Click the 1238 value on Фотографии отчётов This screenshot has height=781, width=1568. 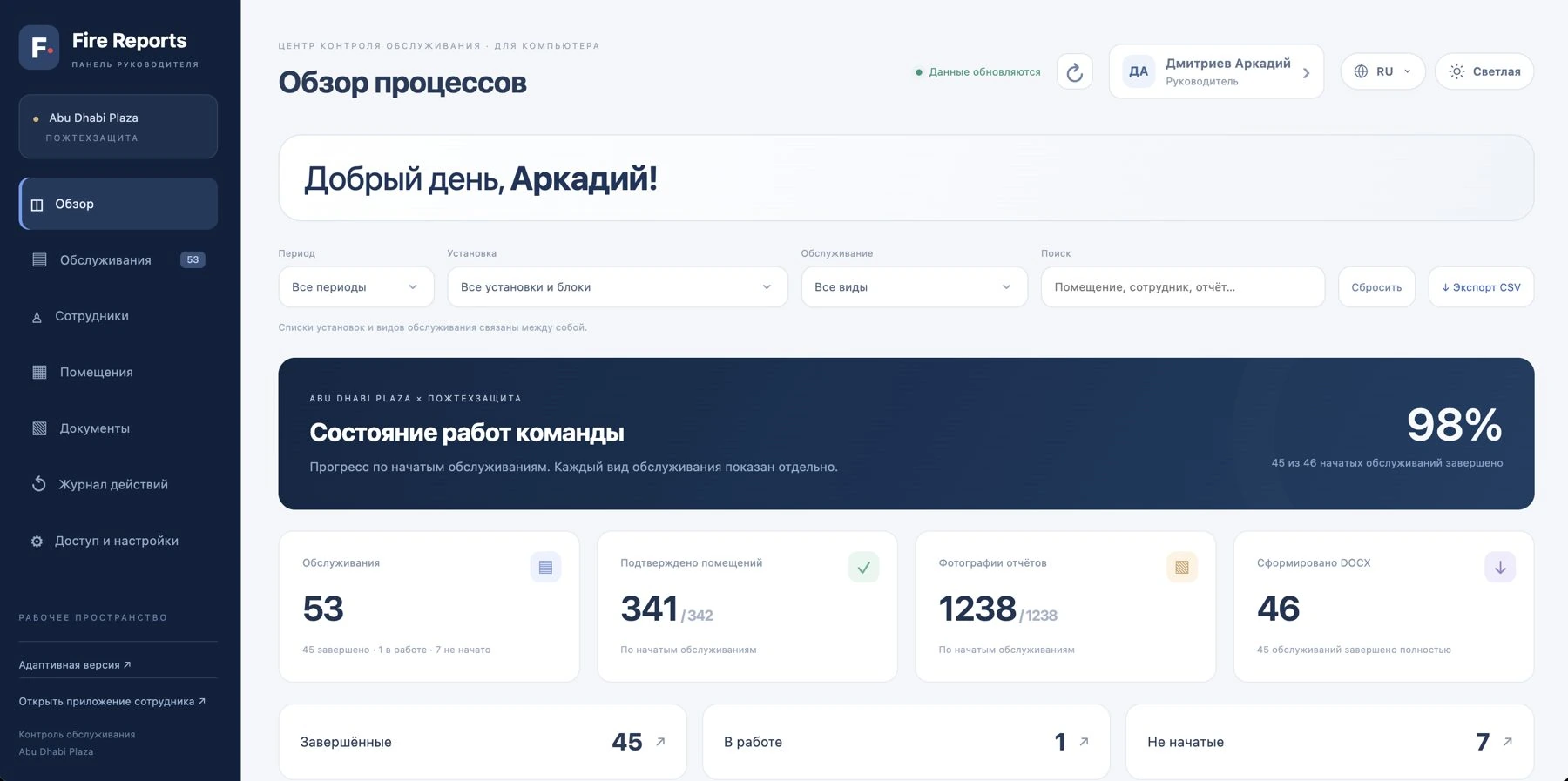pyautogui.click(x=977, y=608)
